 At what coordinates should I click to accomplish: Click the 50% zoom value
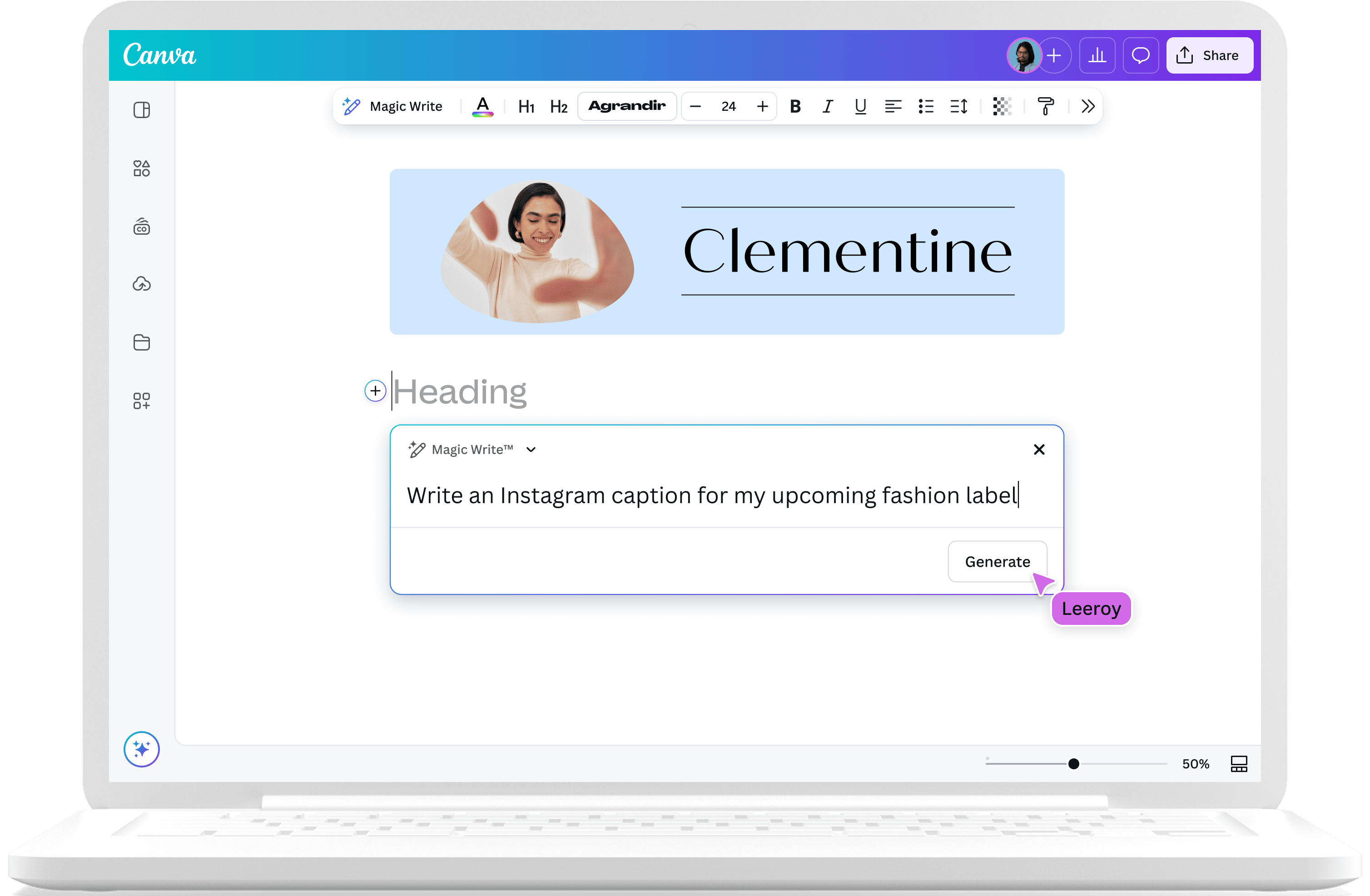1196,764
